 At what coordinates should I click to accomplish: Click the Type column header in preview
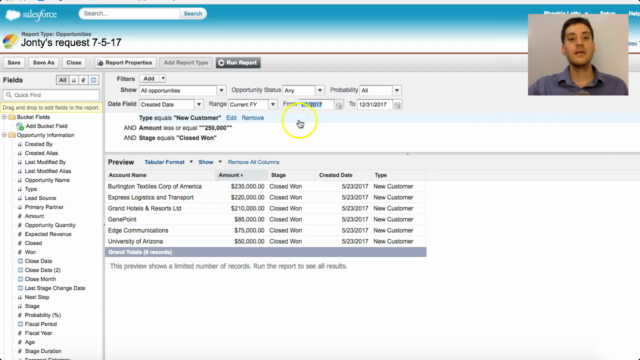pyautogui.click(x=398, y=175)
